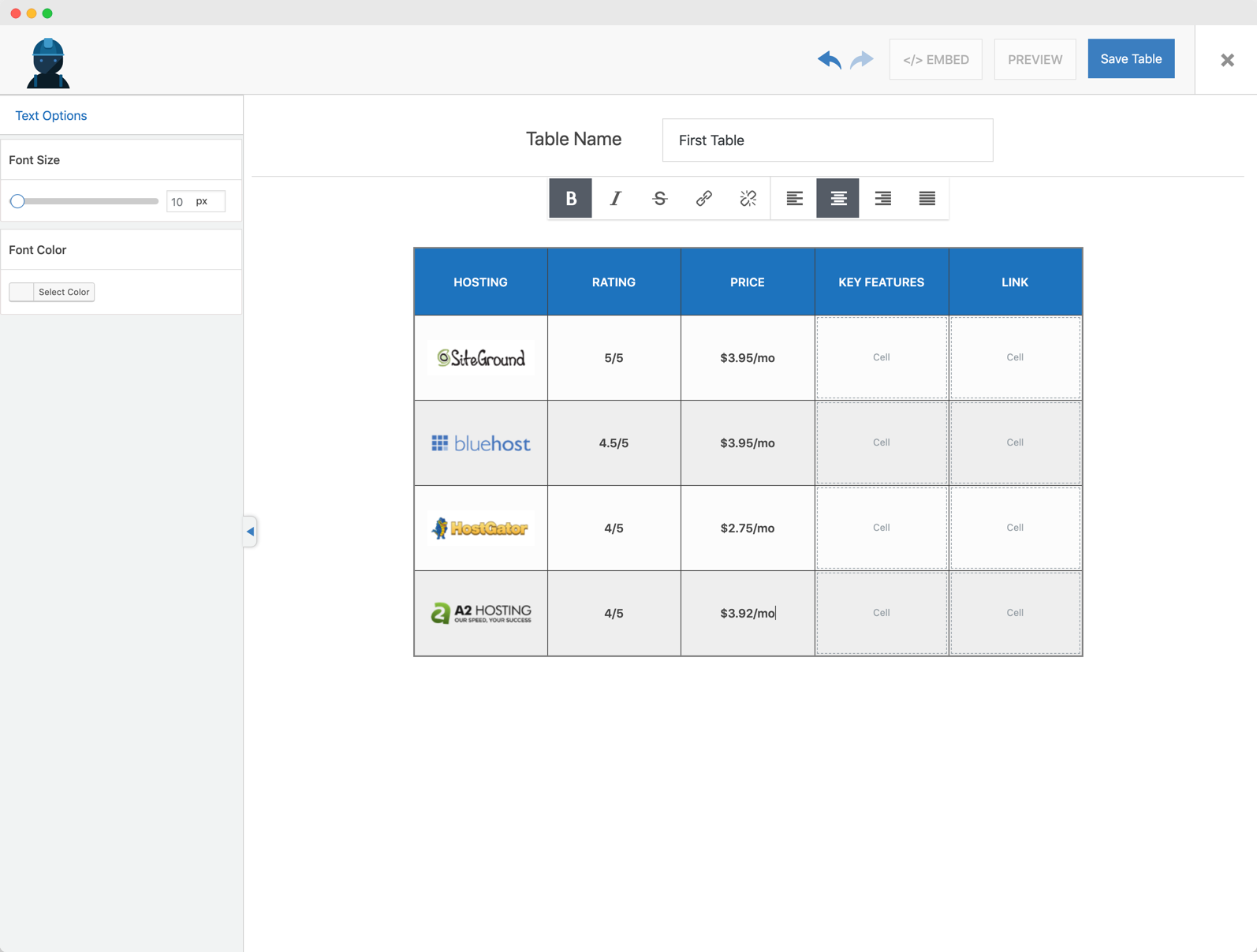Remove link using the unlink icon
This screenshot has height=952, width=1257.
(x=748, y=199)
